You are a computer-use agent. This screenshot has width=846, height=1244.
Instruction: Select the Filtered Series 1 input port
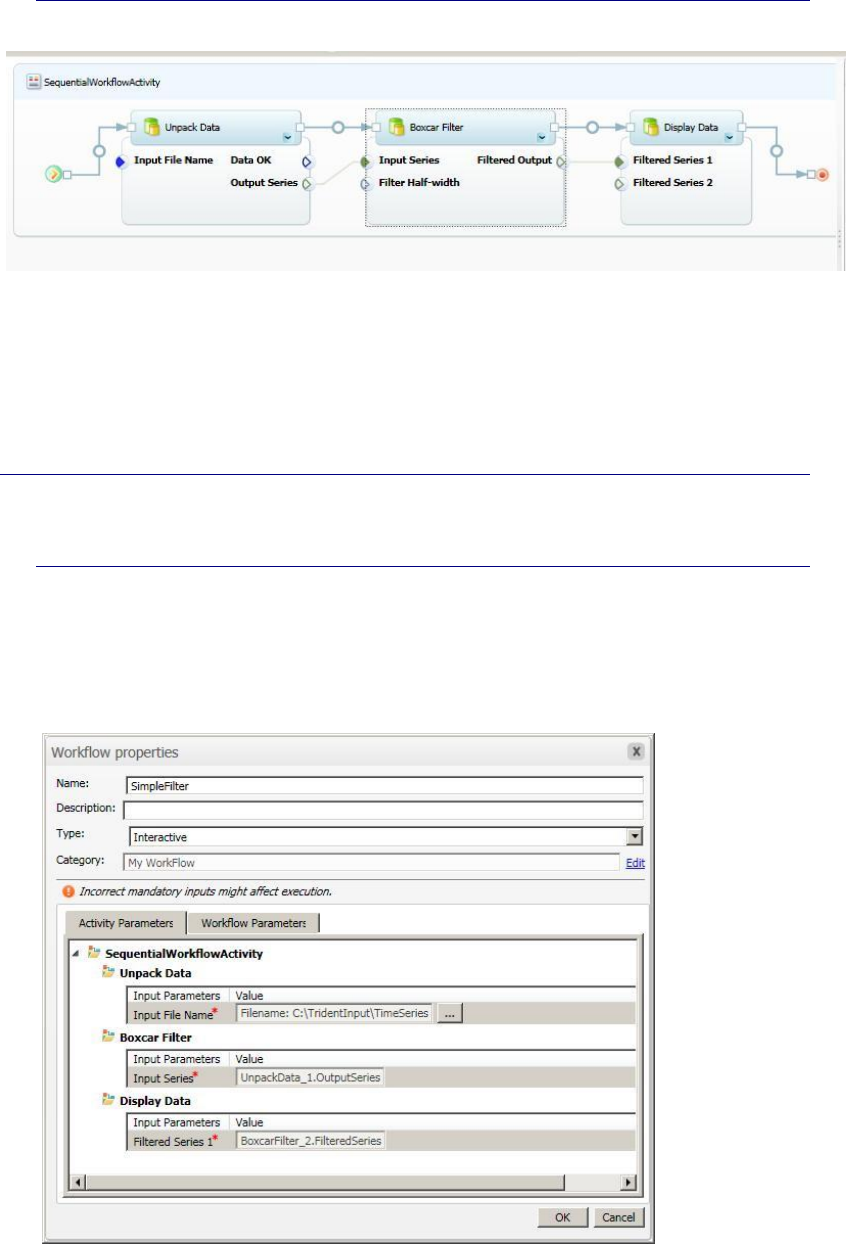click(620, 160)
